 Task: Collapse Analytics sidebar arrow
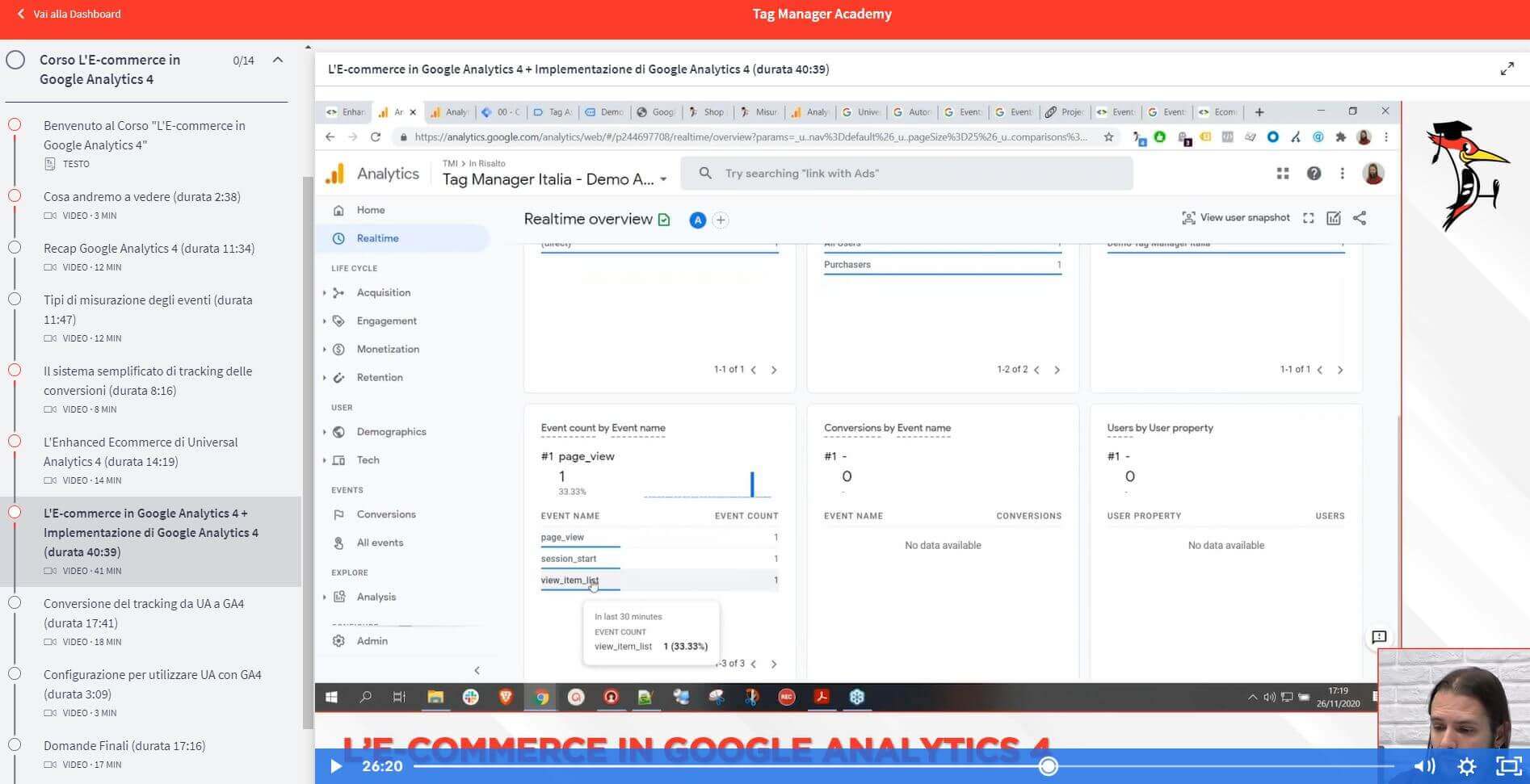pyautogui.click(x=477, y=670)
